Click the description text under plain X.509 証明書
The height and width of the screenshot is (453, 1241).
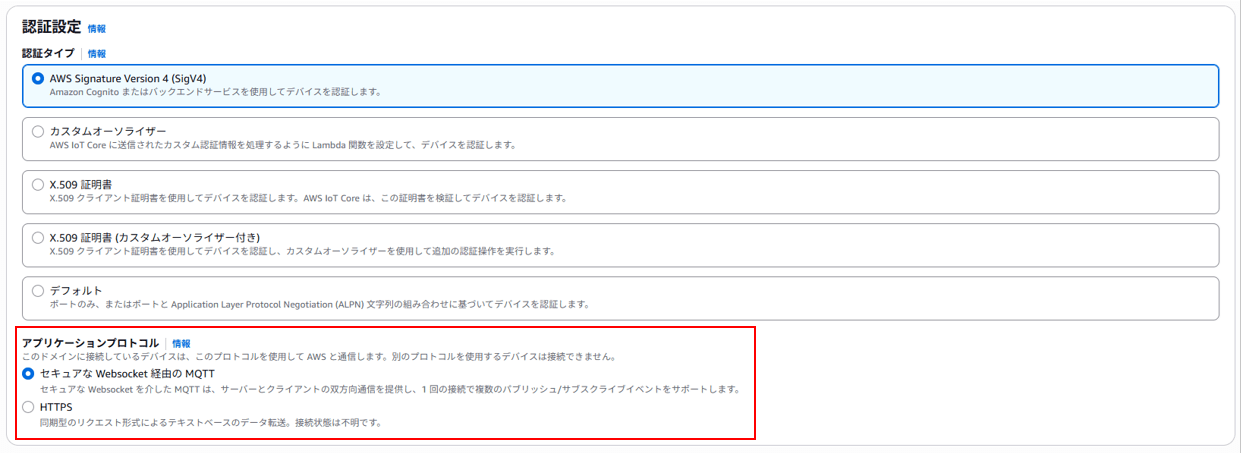pyautogui.click(x=308, y=198)
